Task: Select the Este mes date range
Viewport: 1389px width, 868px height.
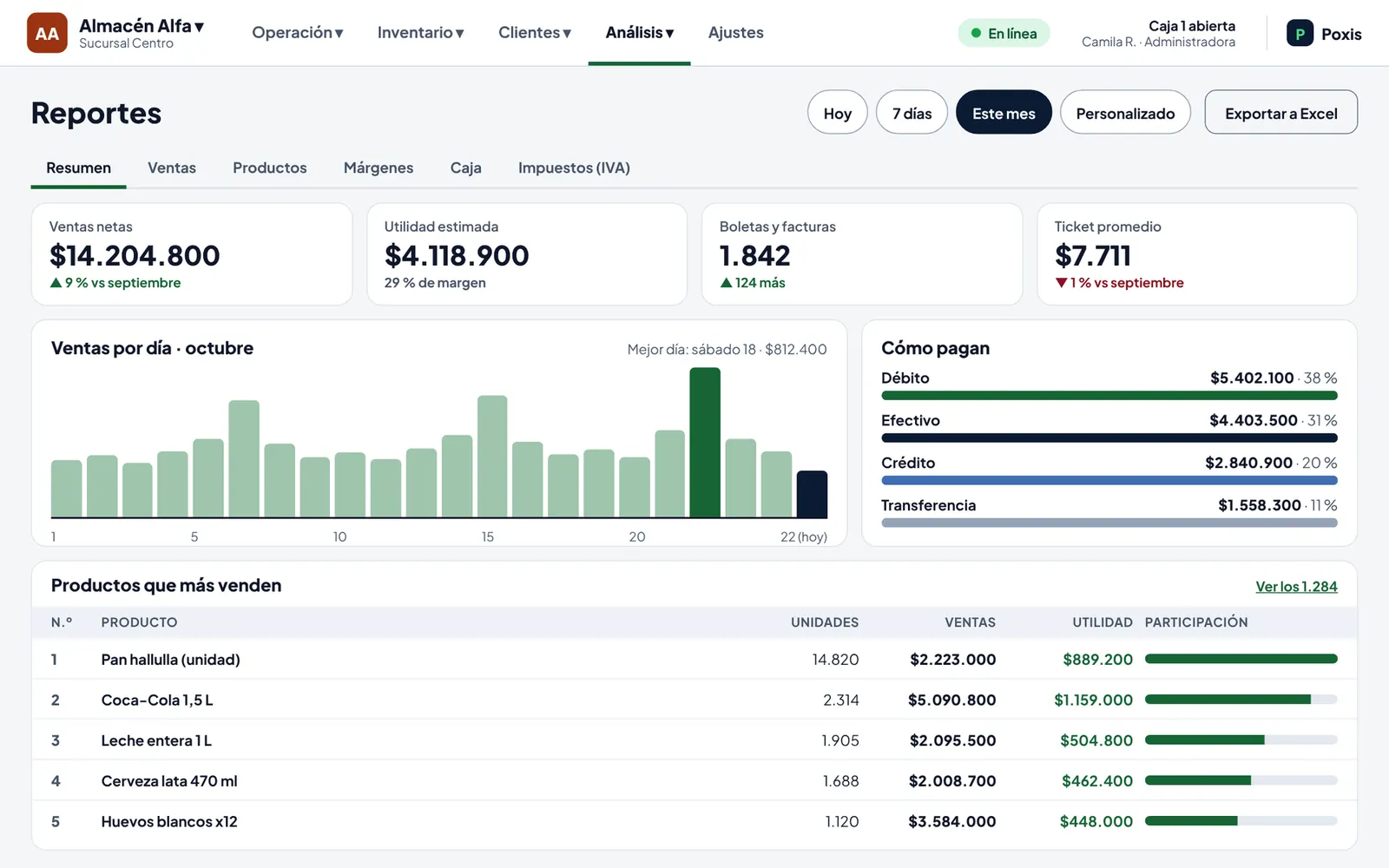Action: click(x=1004, y=113)
